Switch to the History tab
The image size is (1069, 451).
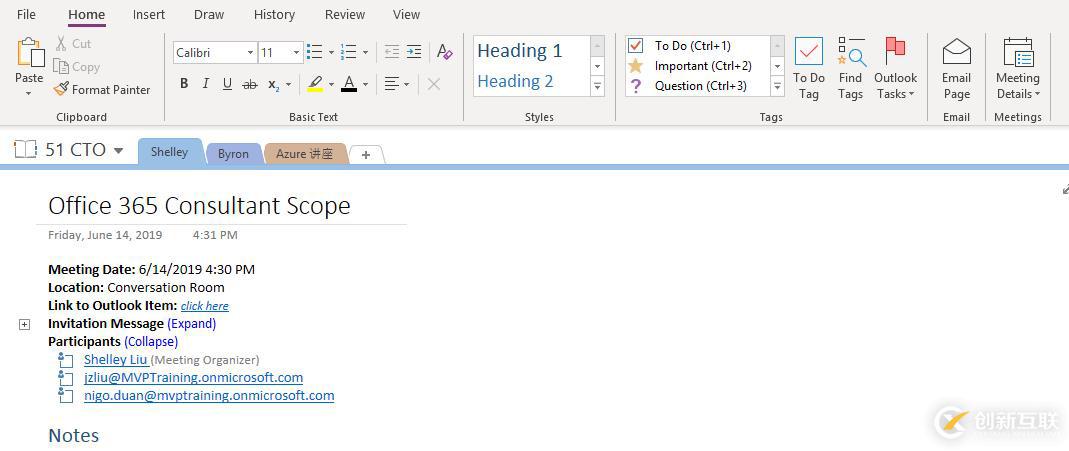[274, 14]
